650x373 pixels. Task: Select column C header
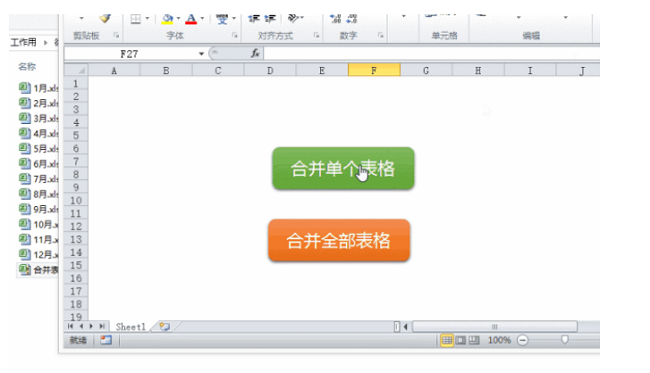pos(218,70)
